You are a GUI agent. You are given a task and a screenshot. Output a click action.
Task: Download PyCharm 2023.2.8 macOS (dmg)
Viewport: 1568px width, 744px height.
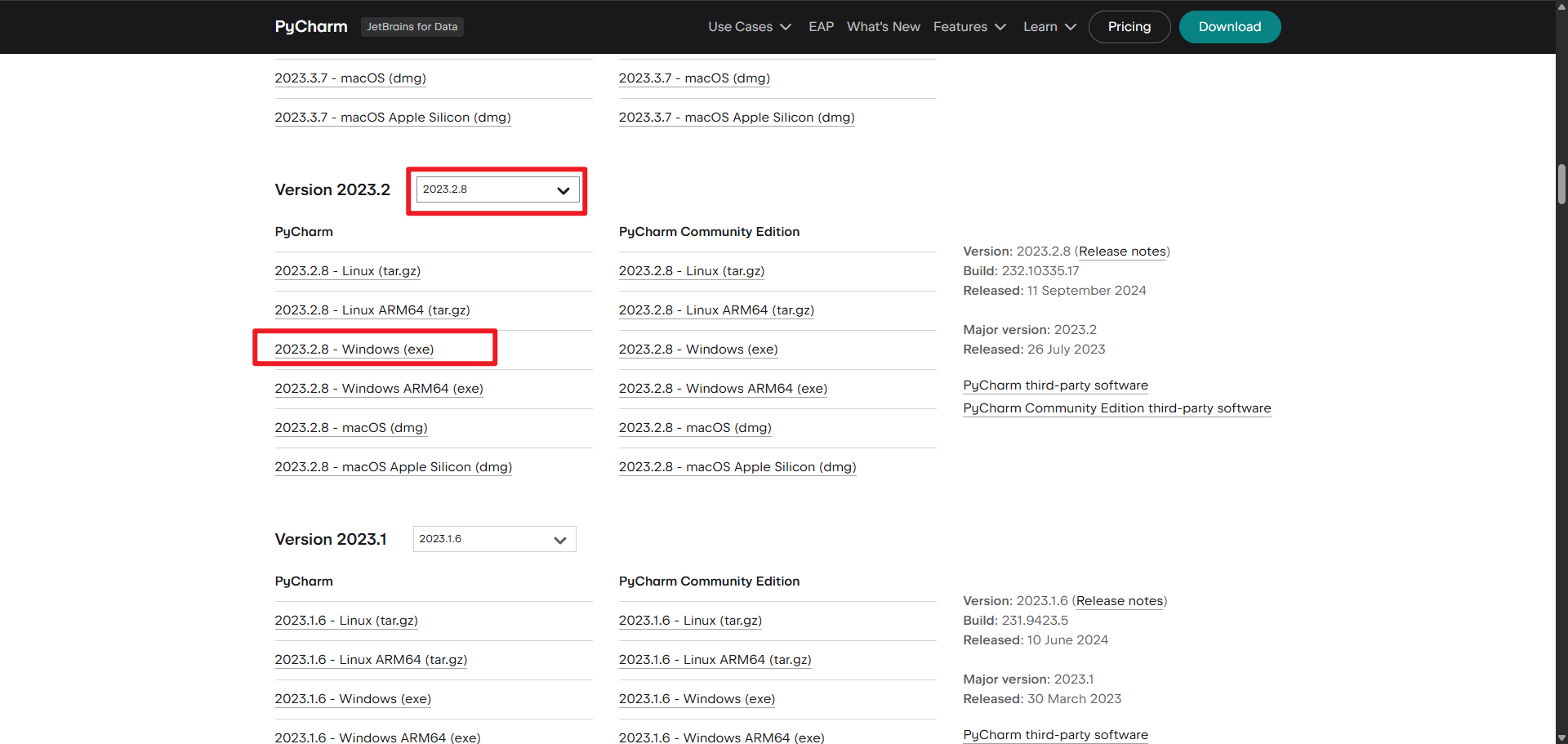coord(351,428)
